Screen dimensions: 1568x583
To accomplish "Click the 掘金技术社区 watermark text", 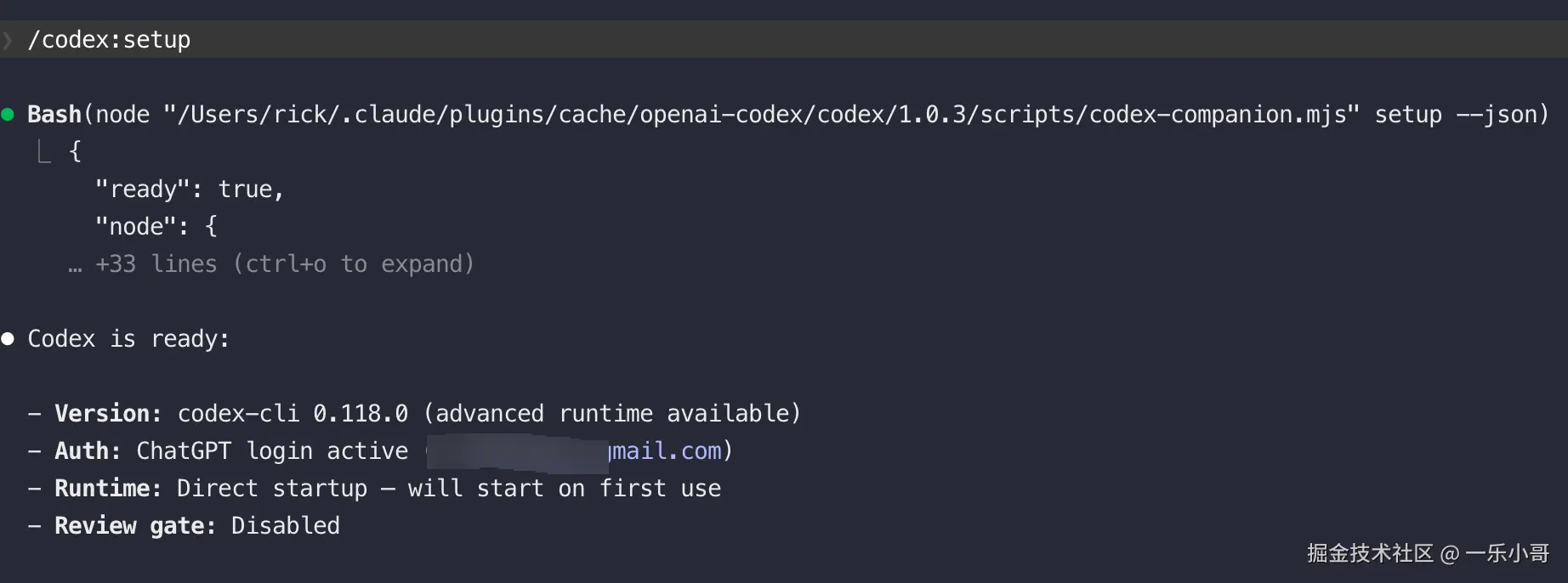I will tap(1370, 554).
